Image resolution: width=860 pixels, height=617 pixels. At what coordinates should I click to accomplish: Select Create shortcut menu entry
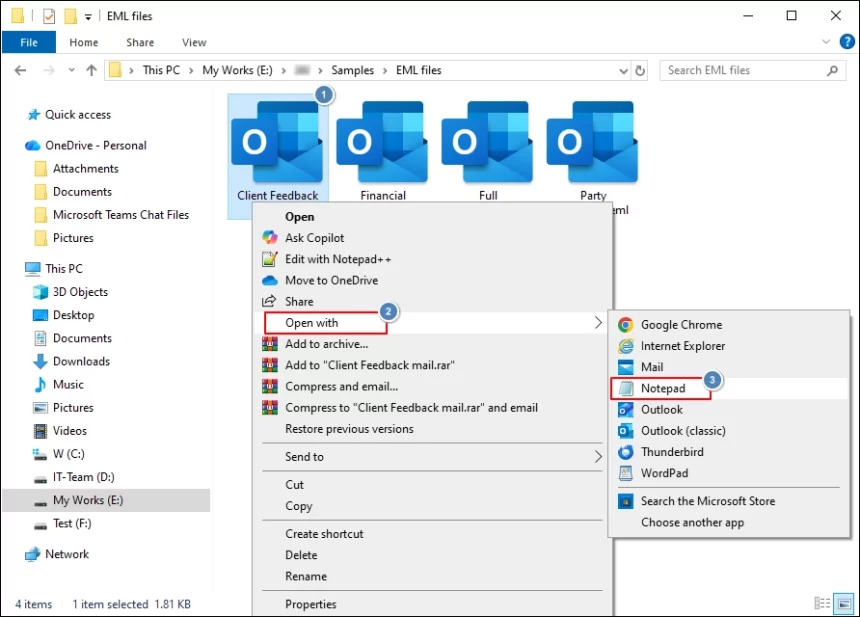(324, 534)
